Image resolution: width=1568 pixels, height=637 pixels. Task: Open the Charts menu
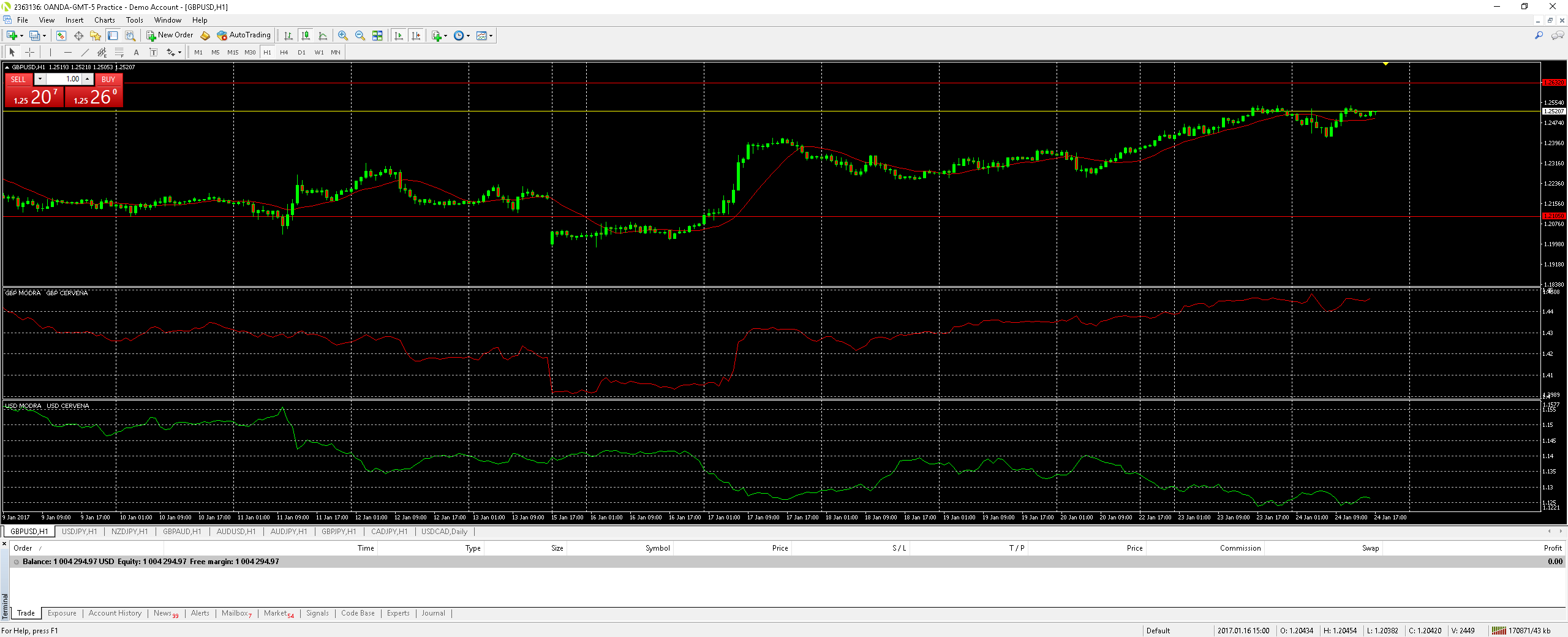pos(104,20)
